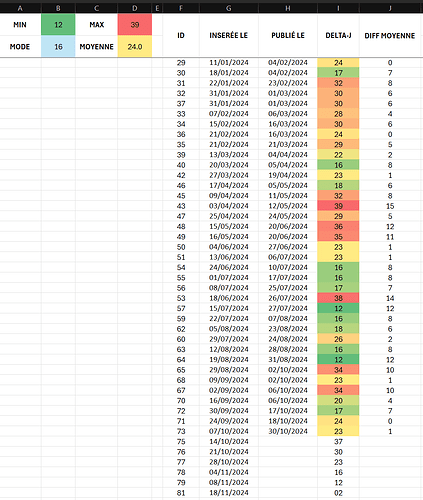
Task: Select the DIFF MOYENNE header cell
Action: pos(390,35)
